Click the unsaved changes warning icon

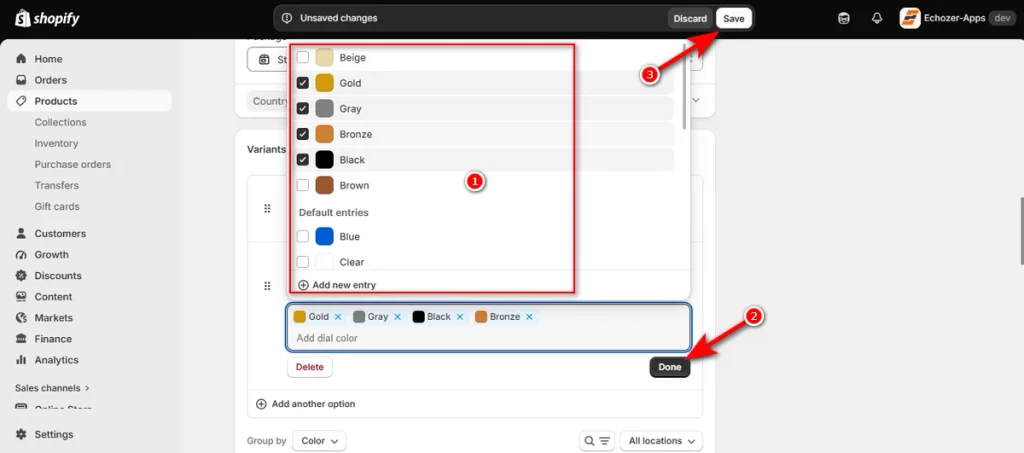pos(286,18)
